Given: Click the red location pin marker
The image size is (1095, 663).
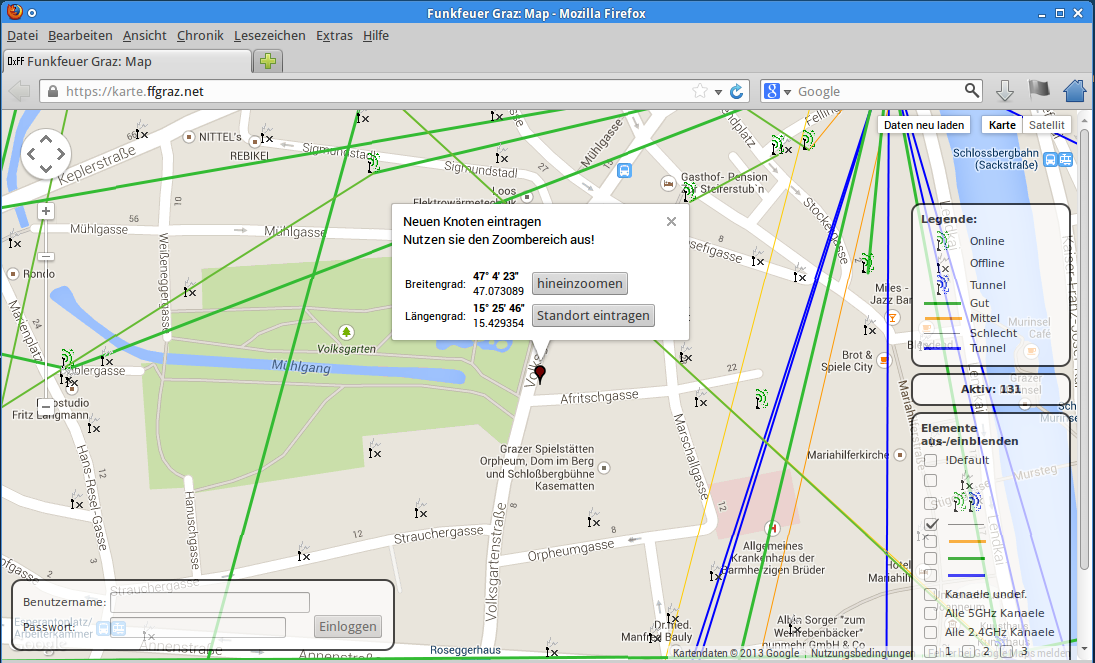Looking at the screenshot, I should pos(541,375).
